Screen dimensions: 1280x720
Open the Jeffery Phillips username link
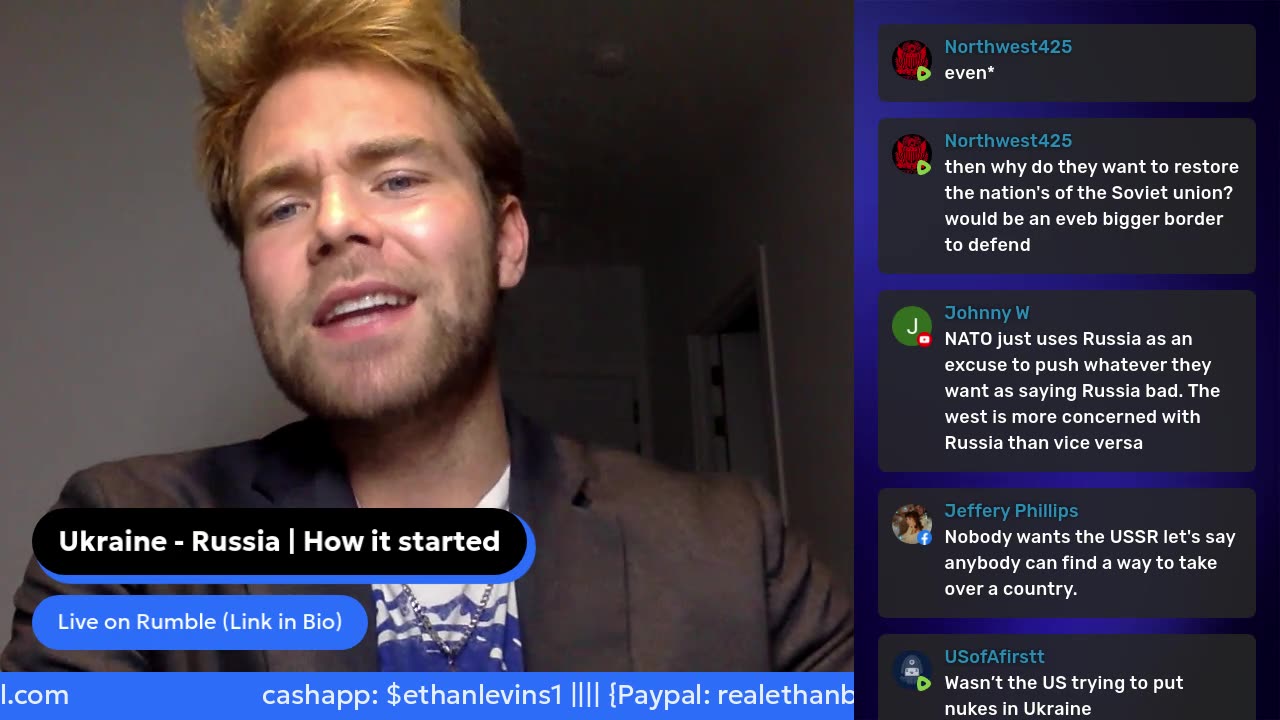coord(1011,511)
